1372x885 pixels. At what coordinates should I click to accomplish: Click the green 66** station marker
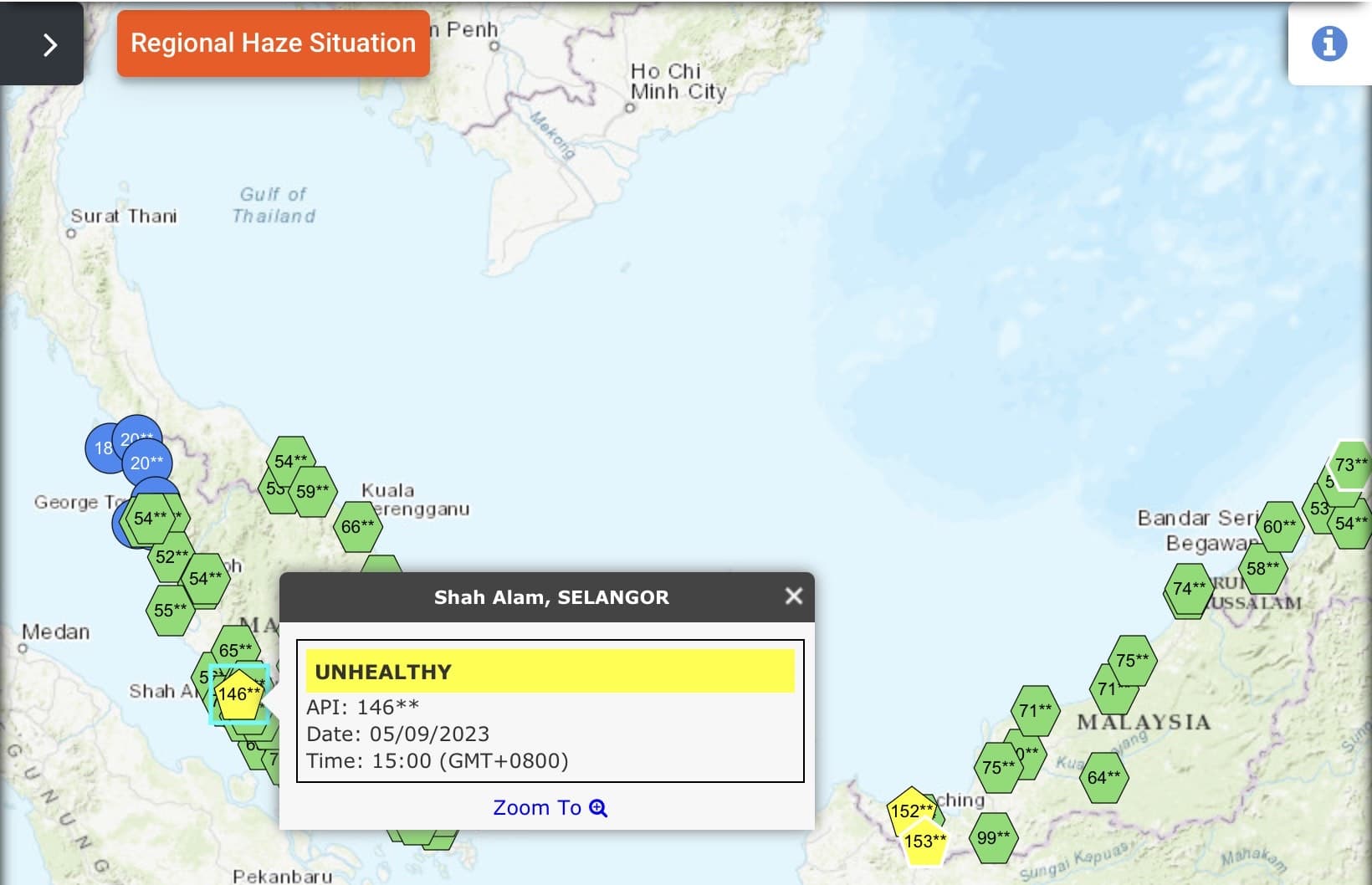[x=357, y=527]
